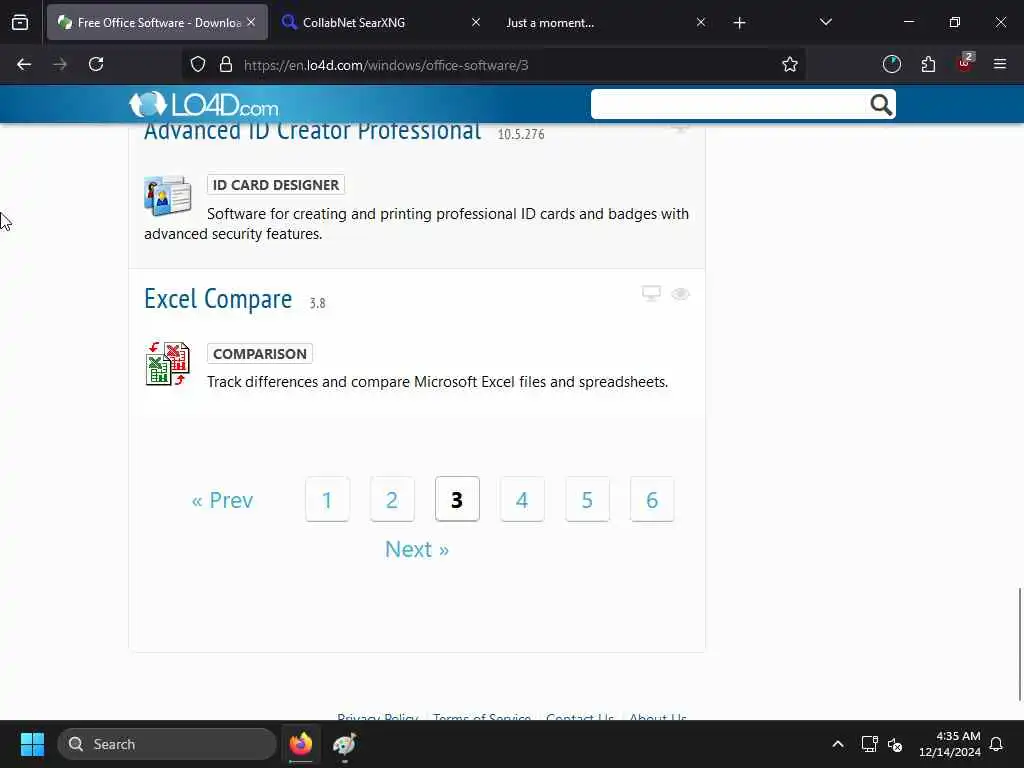The width and height of the screenshot is (1024, 768).
Task: Click the network display tray icon
Action: point(869,744)
